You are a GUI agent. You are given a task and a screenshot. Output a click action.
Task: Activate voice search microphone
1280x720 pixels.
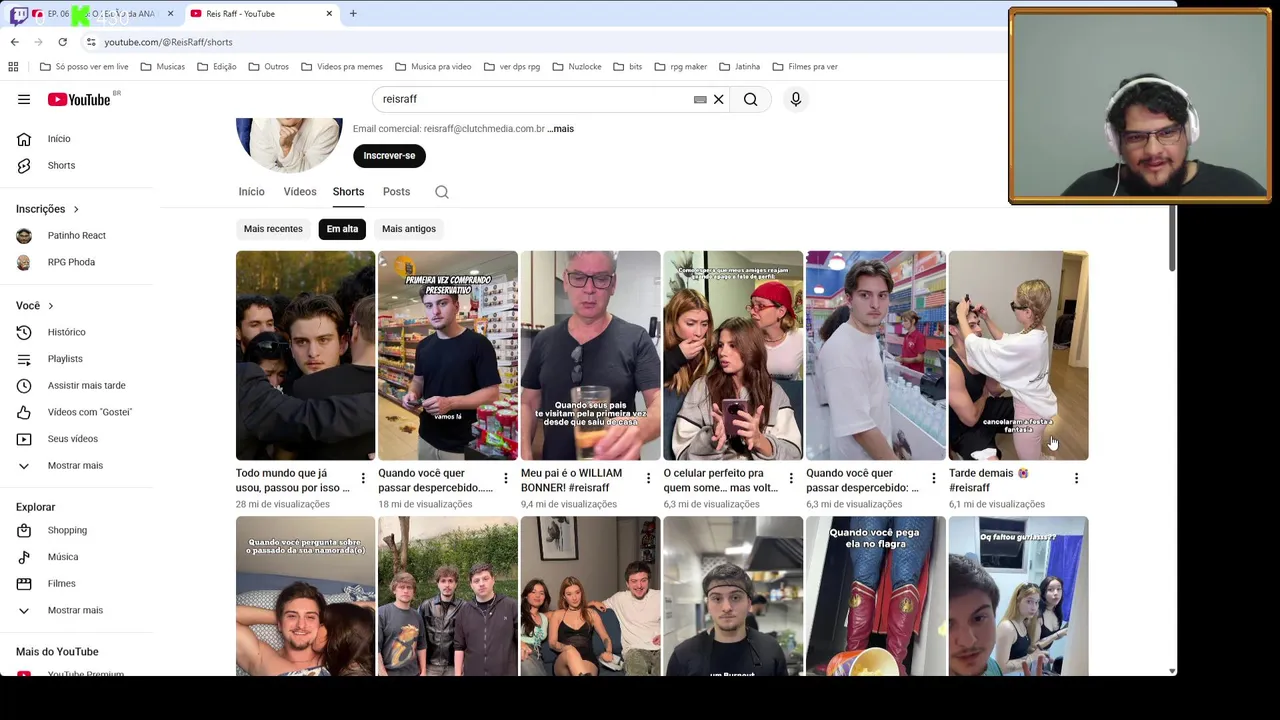click(x=796, y=99)
